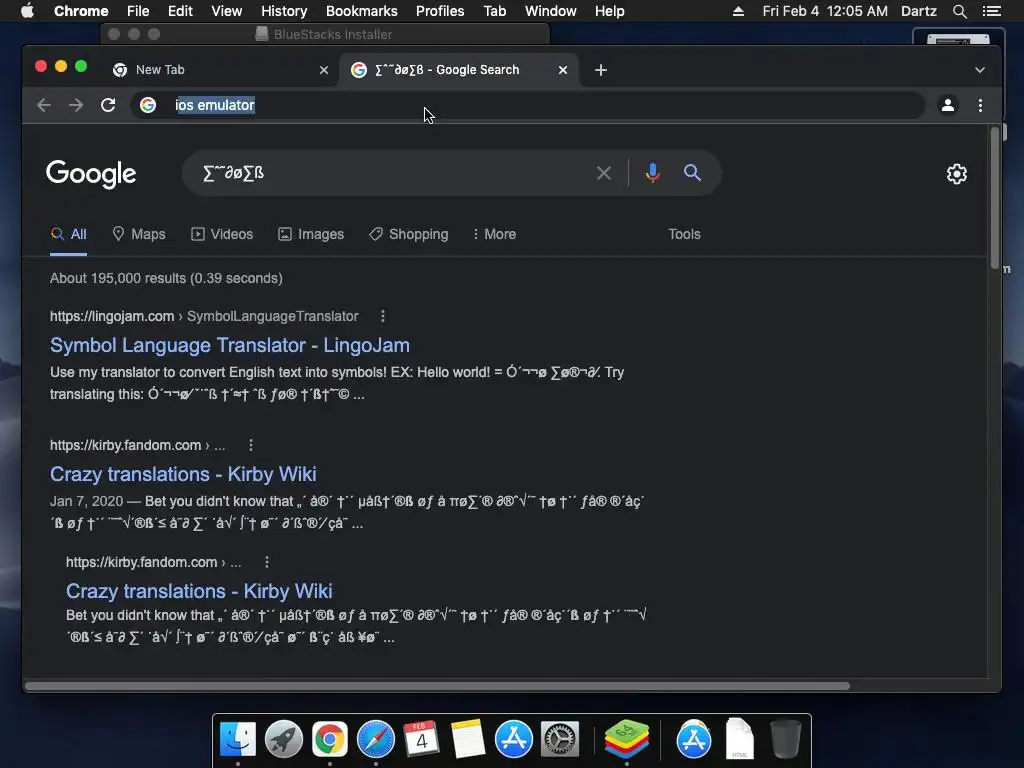Open Notes from the Dock
Screen dimensions: 1024x768
[x=468, y=739]
